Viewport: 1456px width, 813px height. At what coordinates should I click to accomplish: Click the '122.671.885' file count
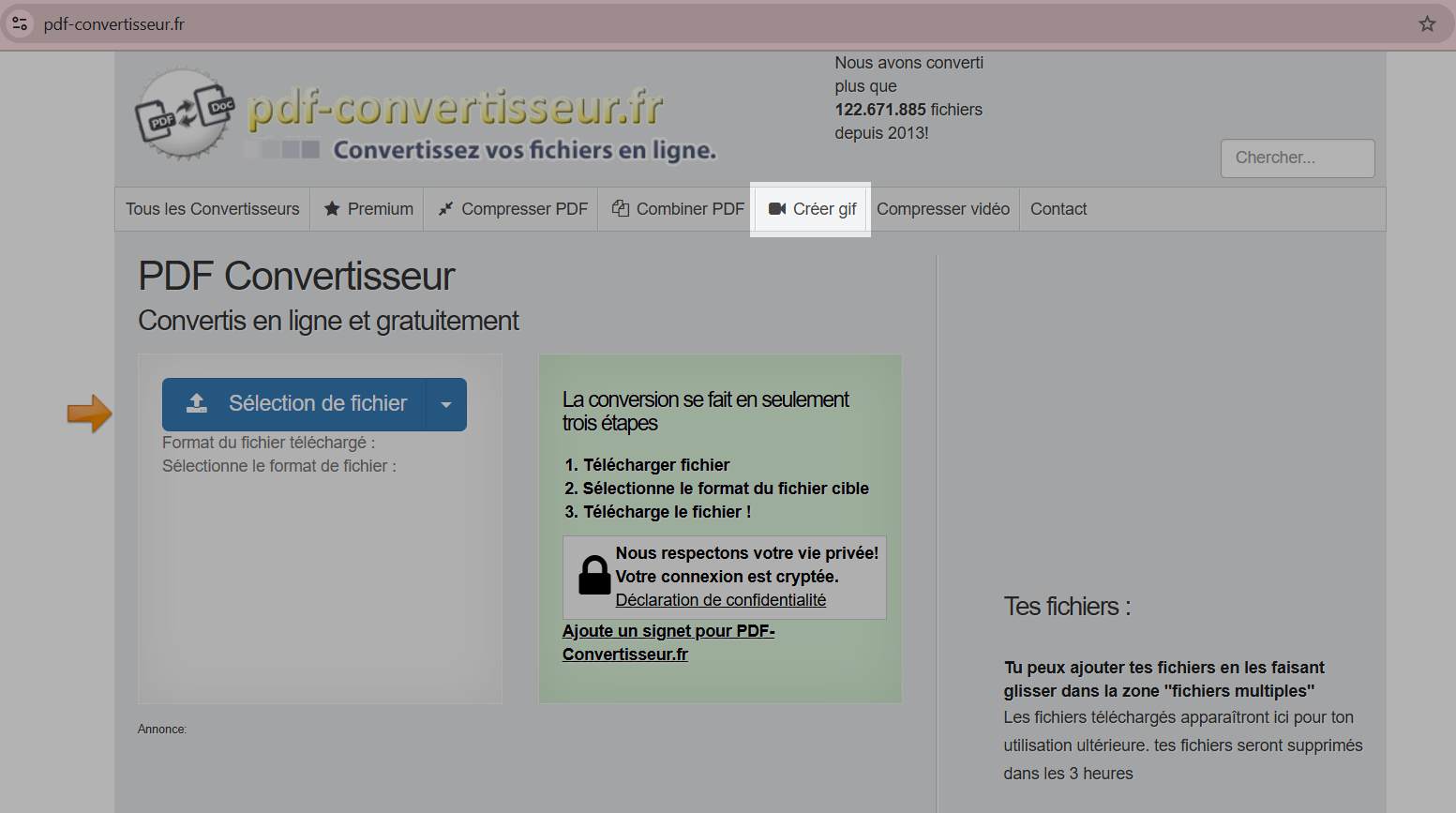pos(880,110)
